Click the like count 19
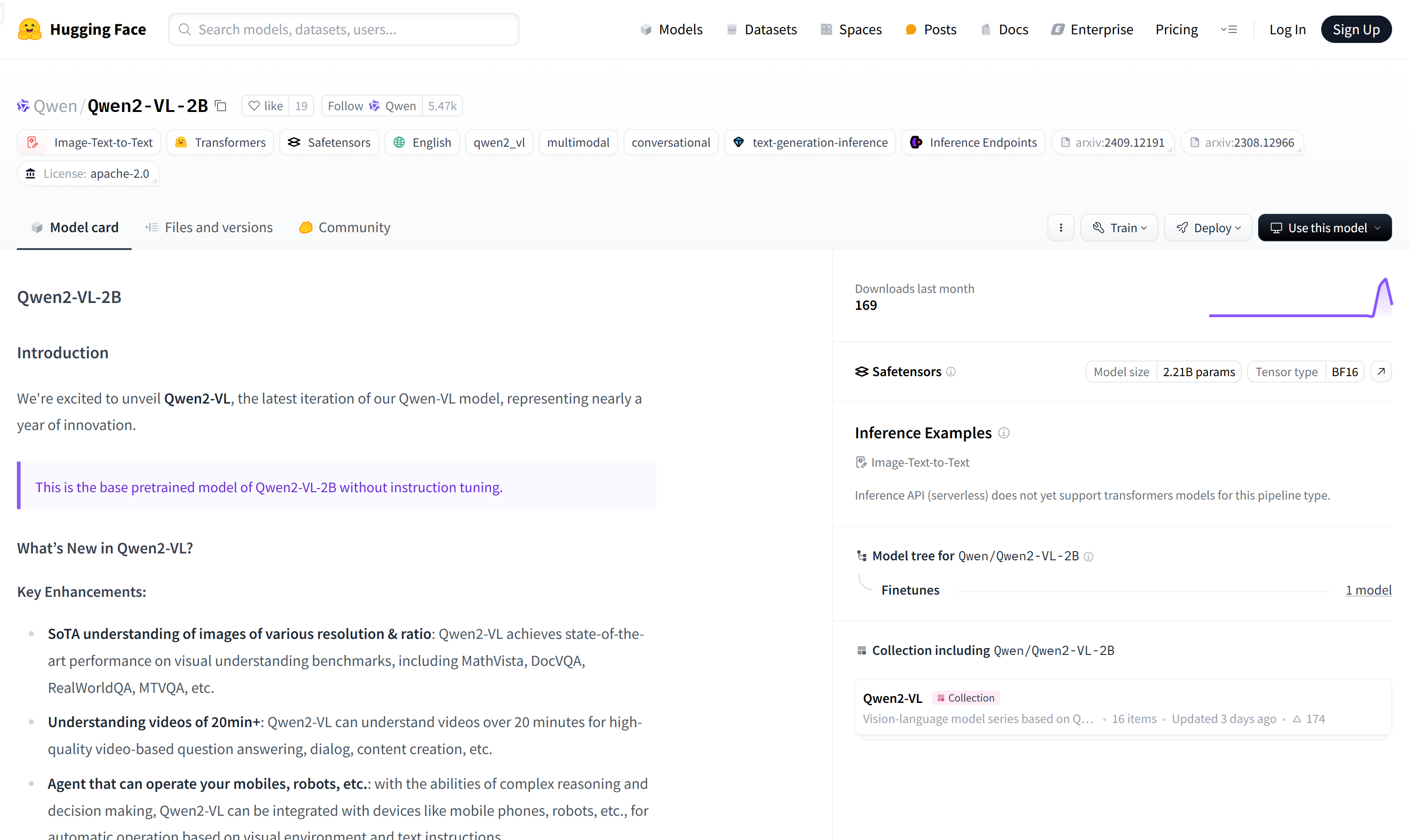 click(301, 106)
